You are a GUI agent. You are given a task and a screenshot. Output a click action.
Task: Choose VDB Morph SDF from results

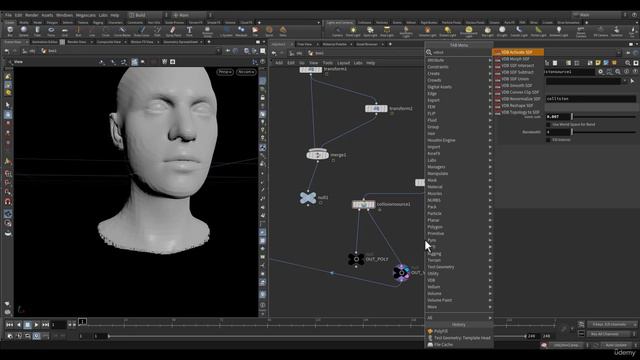pyautogui.click(x=518, y=59)
